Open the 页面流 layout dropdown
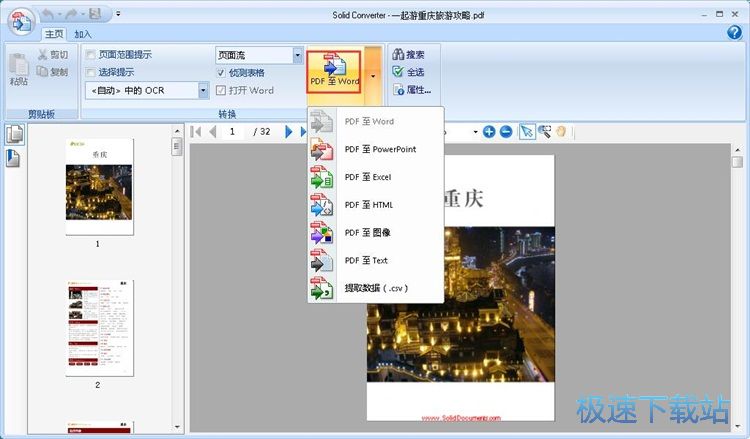 297,55
